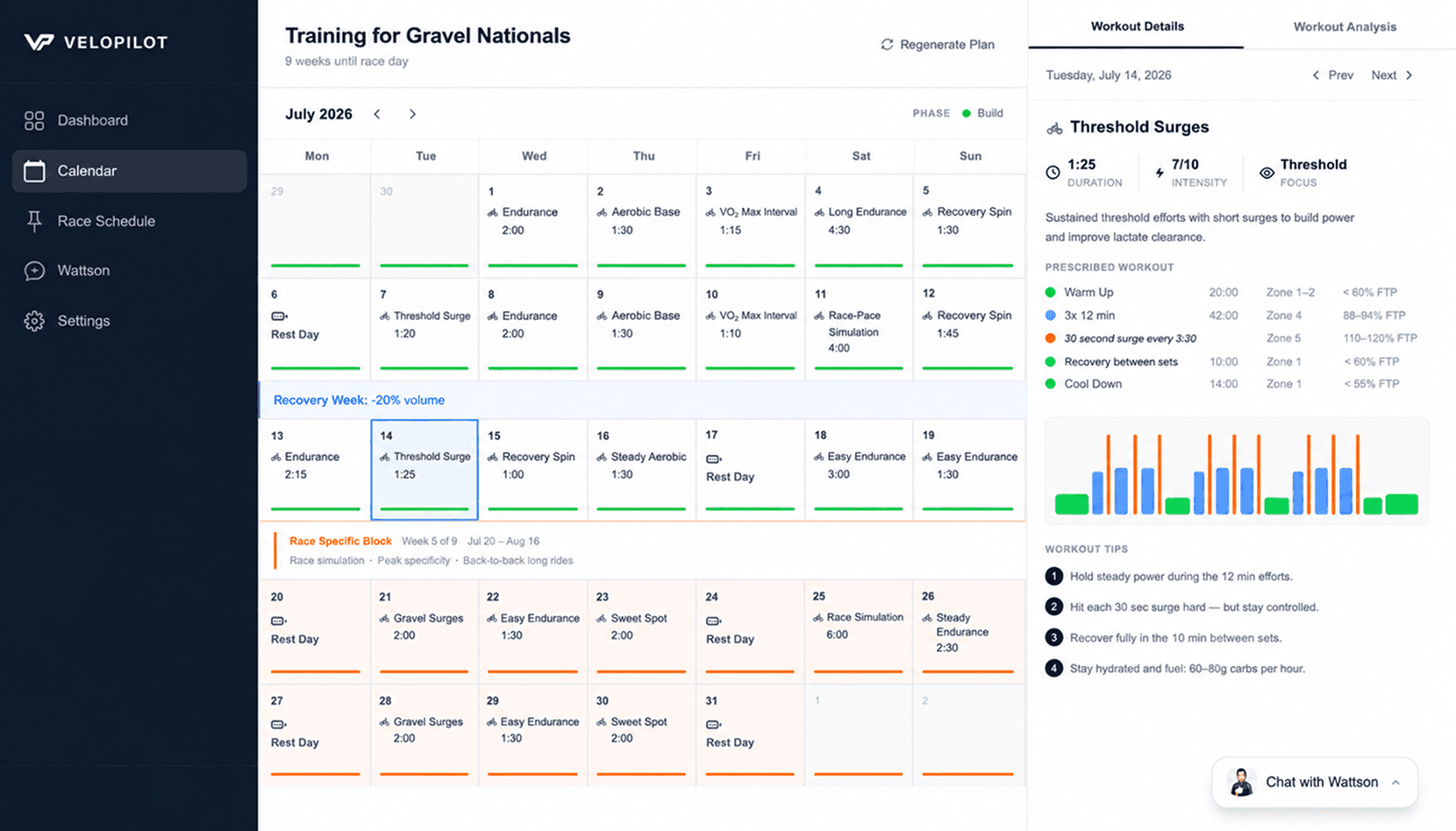The image size is (1456, 831).
Task: Click the Regenerate Plan refresh icon
Action: (x=887, y=45)
